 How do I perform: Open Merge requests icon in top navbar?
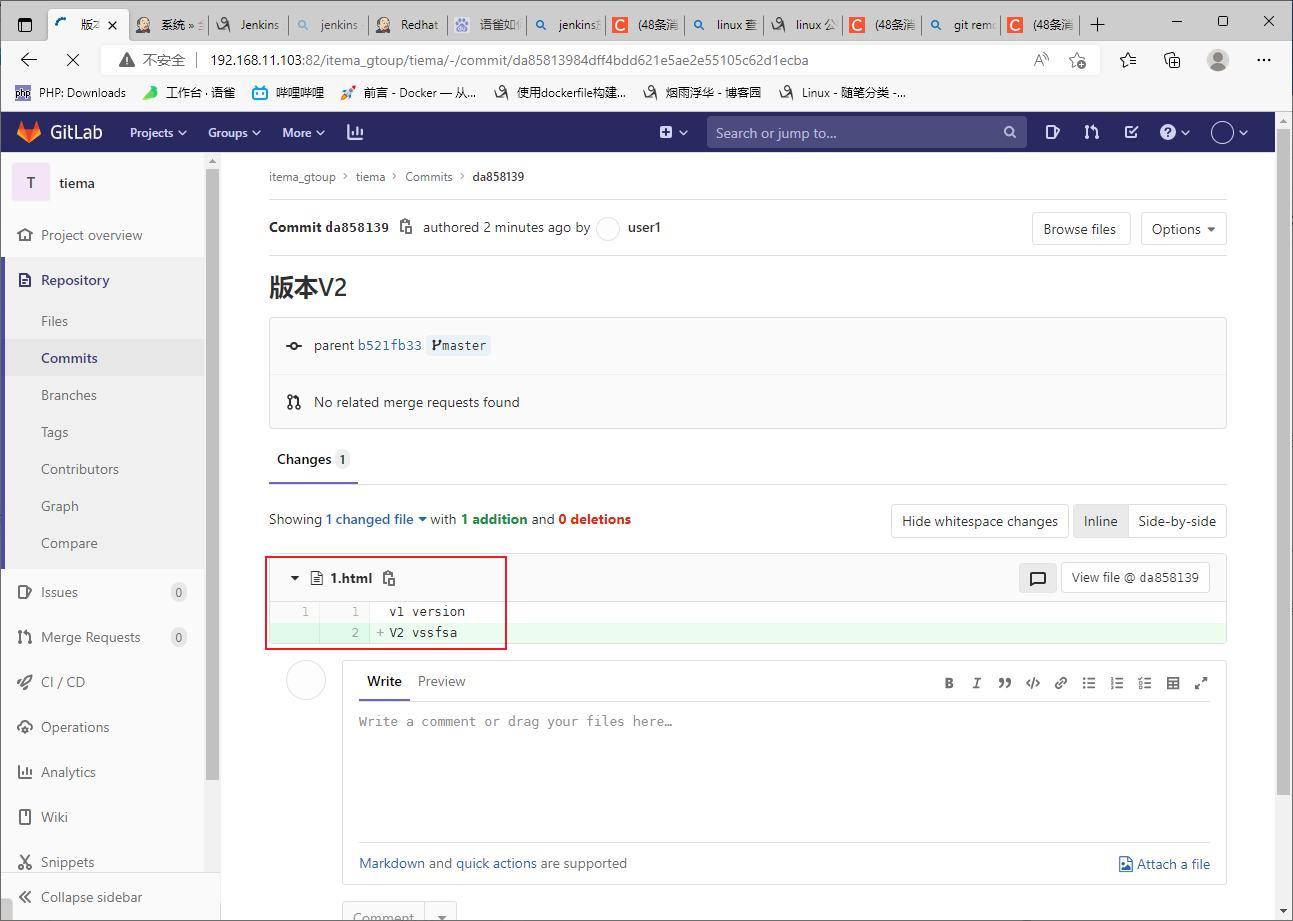click(x=1092, y=133)
